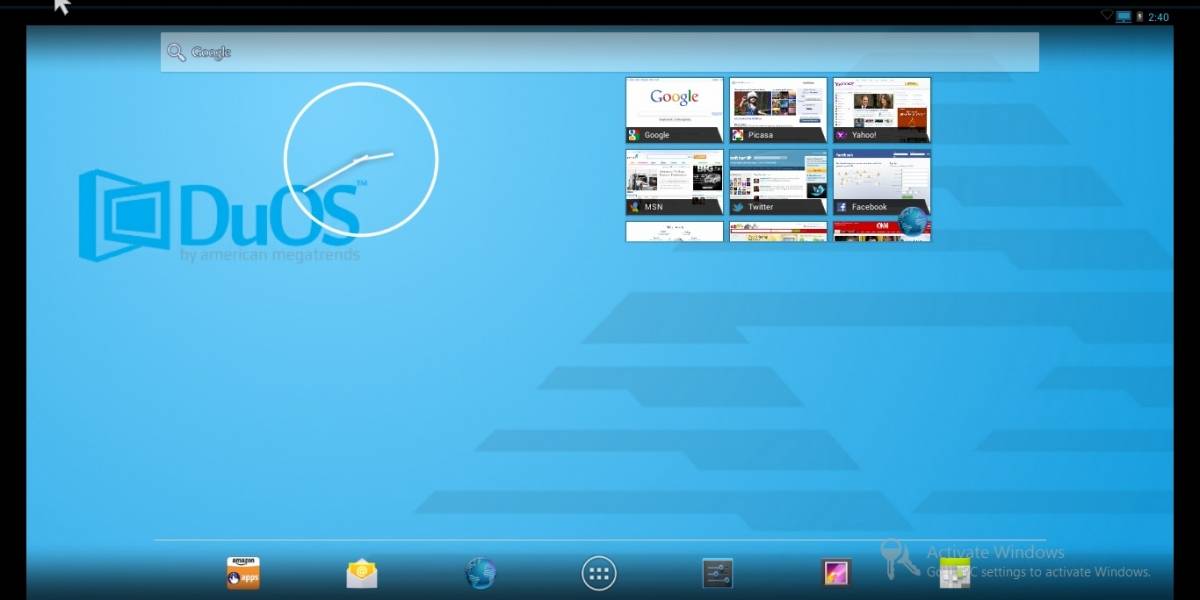This screenshot has width=1200, height=600.
Task: Open the MSN bookmark thumbnail
Action: tap(674, 182)
